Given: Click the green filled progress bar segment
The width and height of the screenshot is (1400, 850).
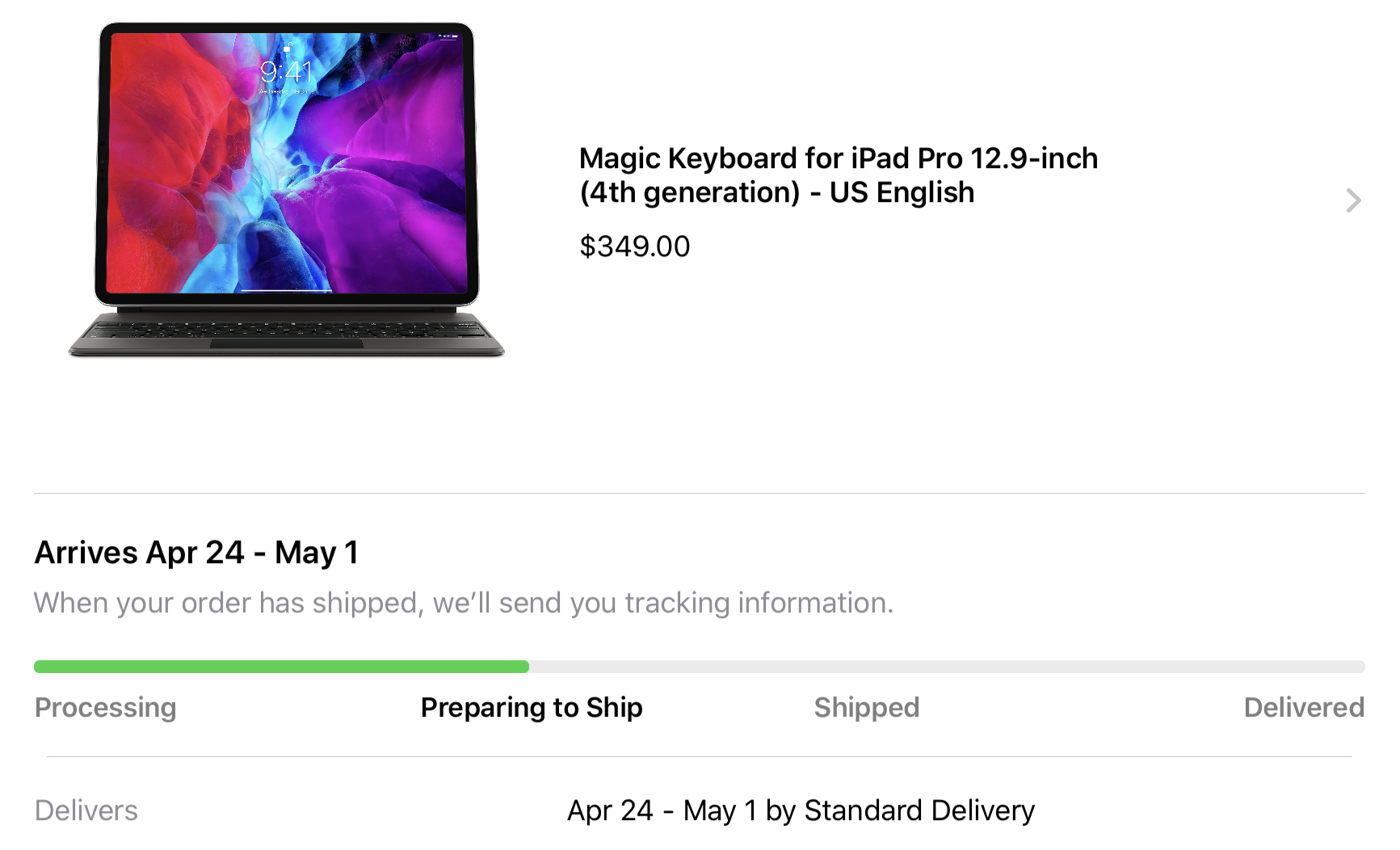Looking at the screenshot, I should tap(281, 667).
